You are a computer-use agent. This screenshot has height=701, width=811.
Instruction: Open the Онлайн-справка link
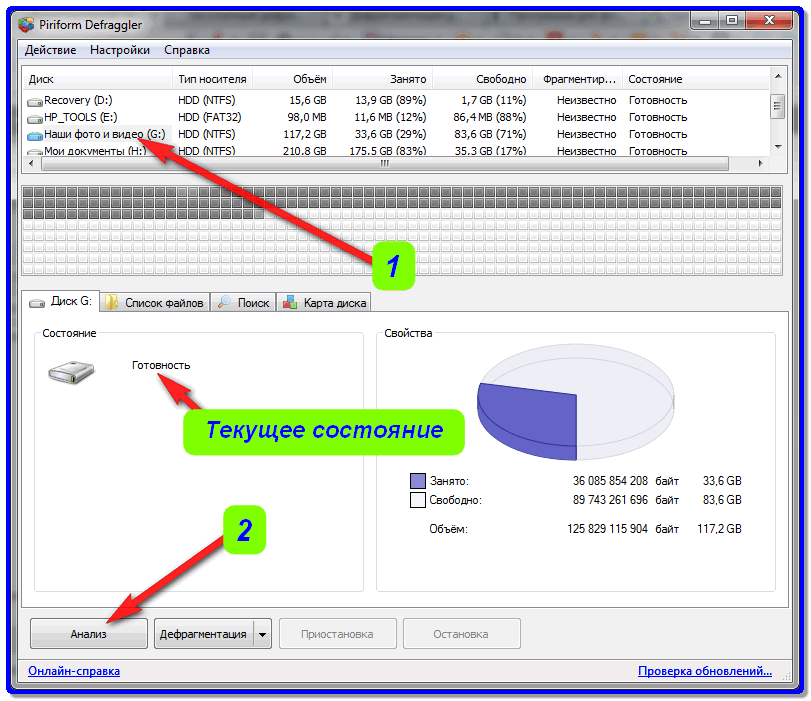click(74, 671)
